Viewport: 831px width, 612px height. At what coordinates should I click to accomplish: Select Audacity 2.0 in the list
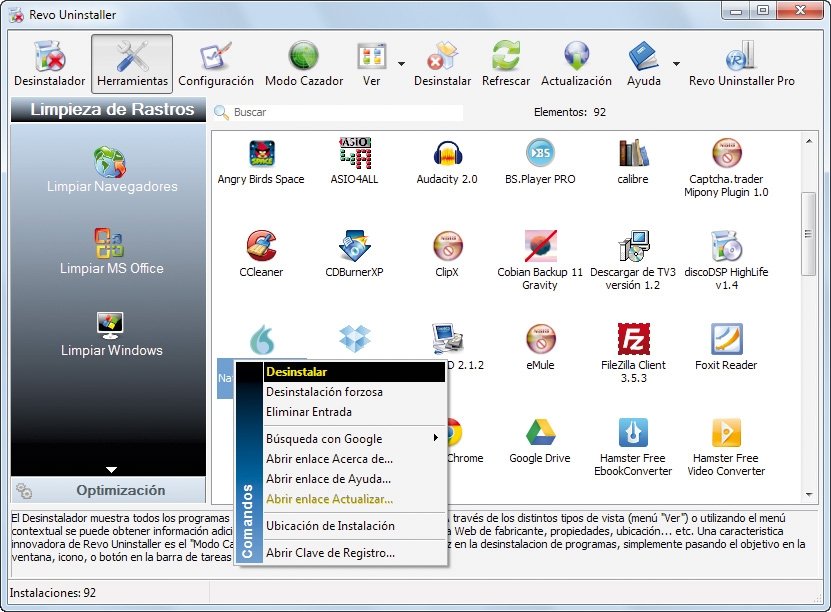447,162
